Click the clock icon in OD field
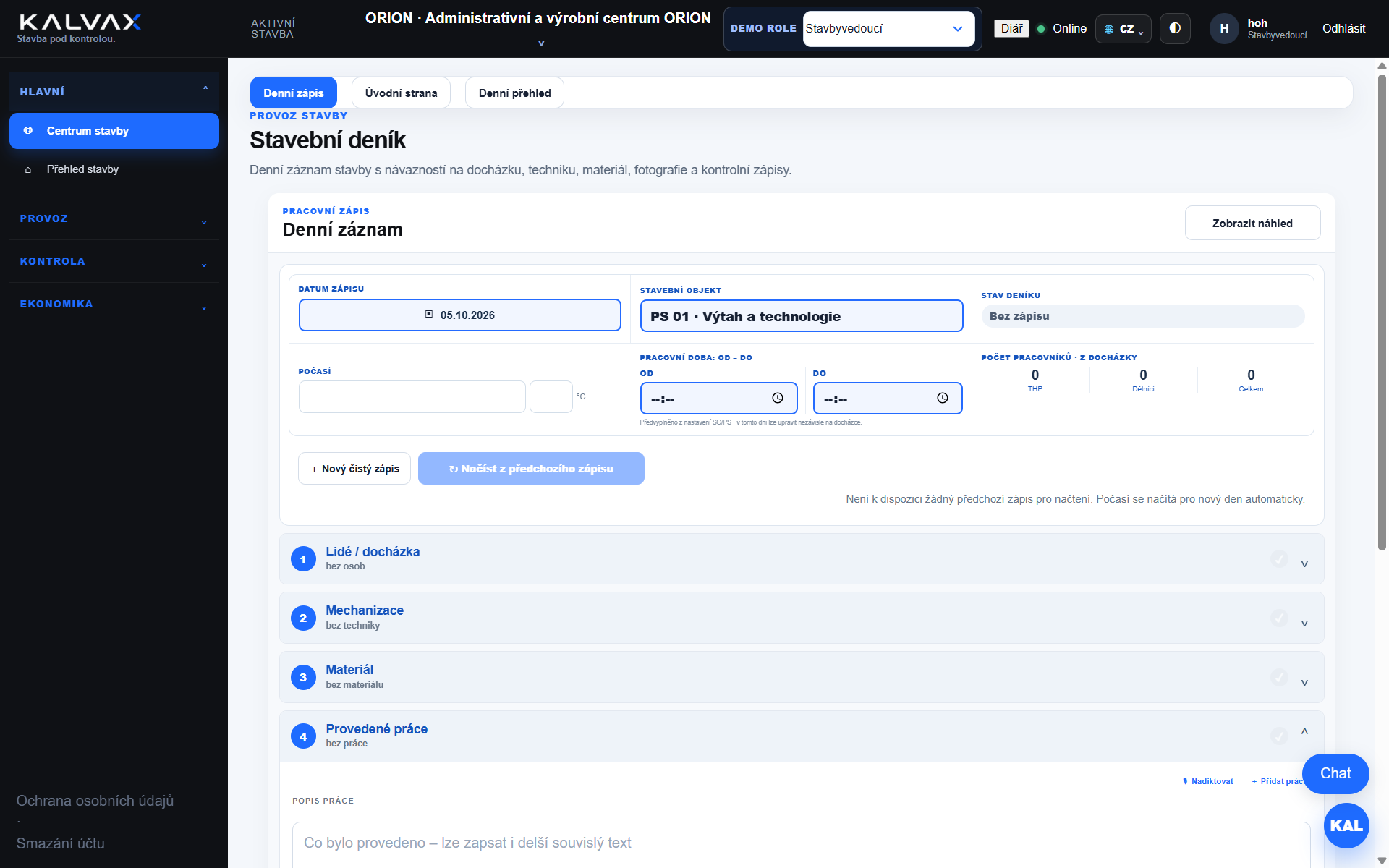Screen dimensions: 1389x868 point(778,398)
